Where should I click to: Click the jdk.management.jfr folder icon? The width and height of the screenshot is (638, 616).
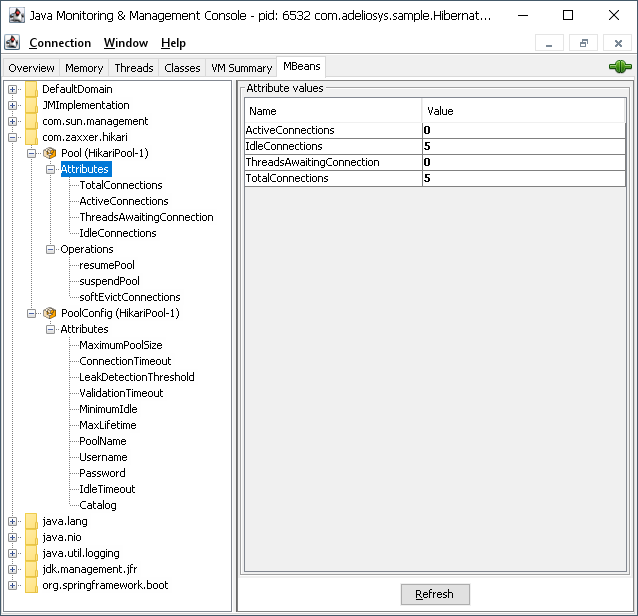[31, 569]
